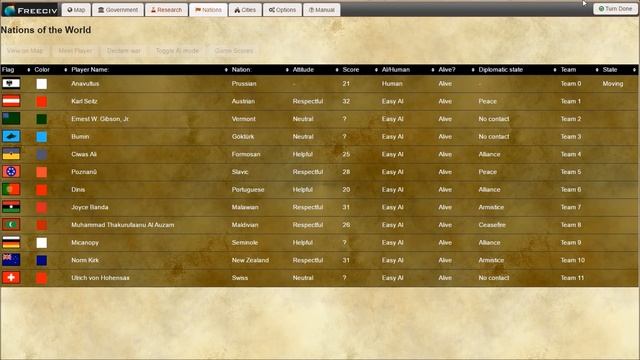Viewport: 640px width, 360px height.
Task: Open the Government tab
Action: 118,10
